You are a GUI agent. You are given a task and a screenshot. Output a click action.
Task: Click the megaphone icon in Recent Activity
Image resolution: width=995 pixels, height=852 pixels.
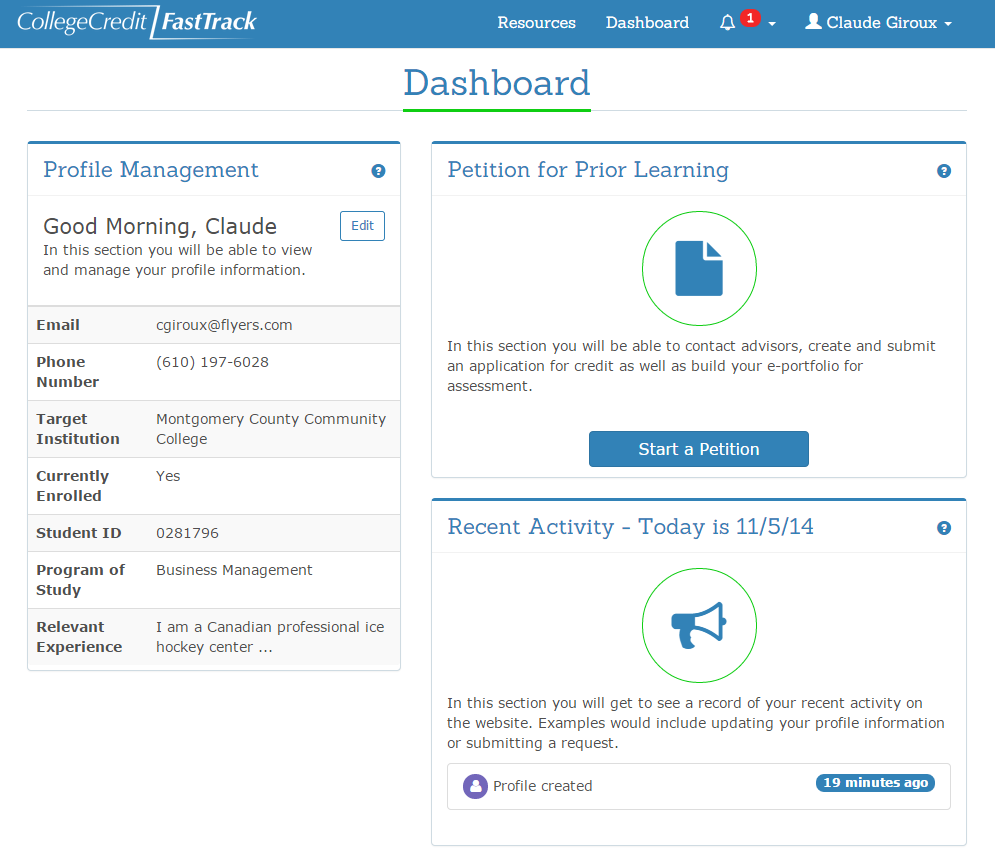pos(699,625)
